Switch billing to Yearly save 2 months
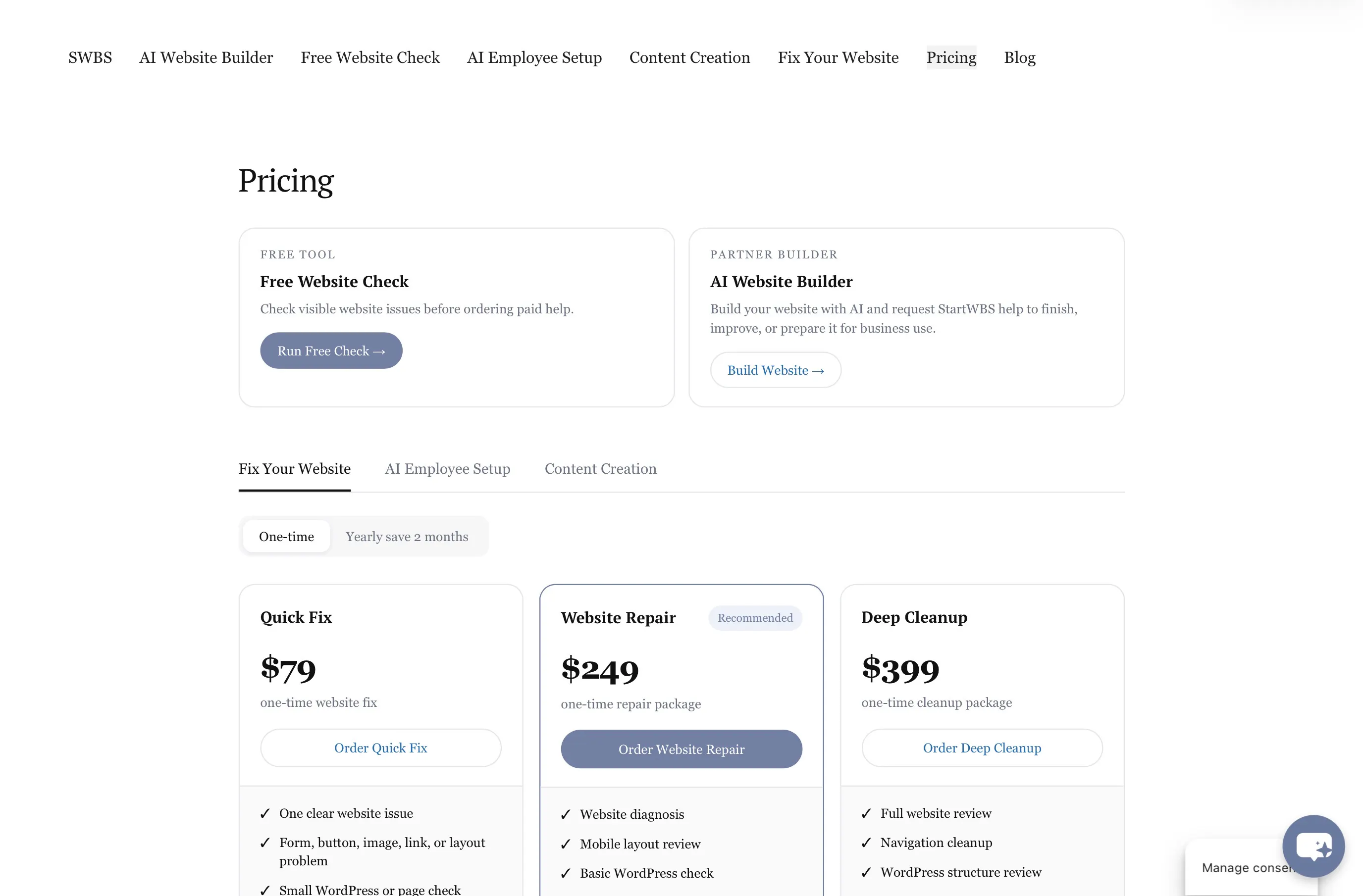This screenshot has height=896, width=1363. [x=407, y=537]
